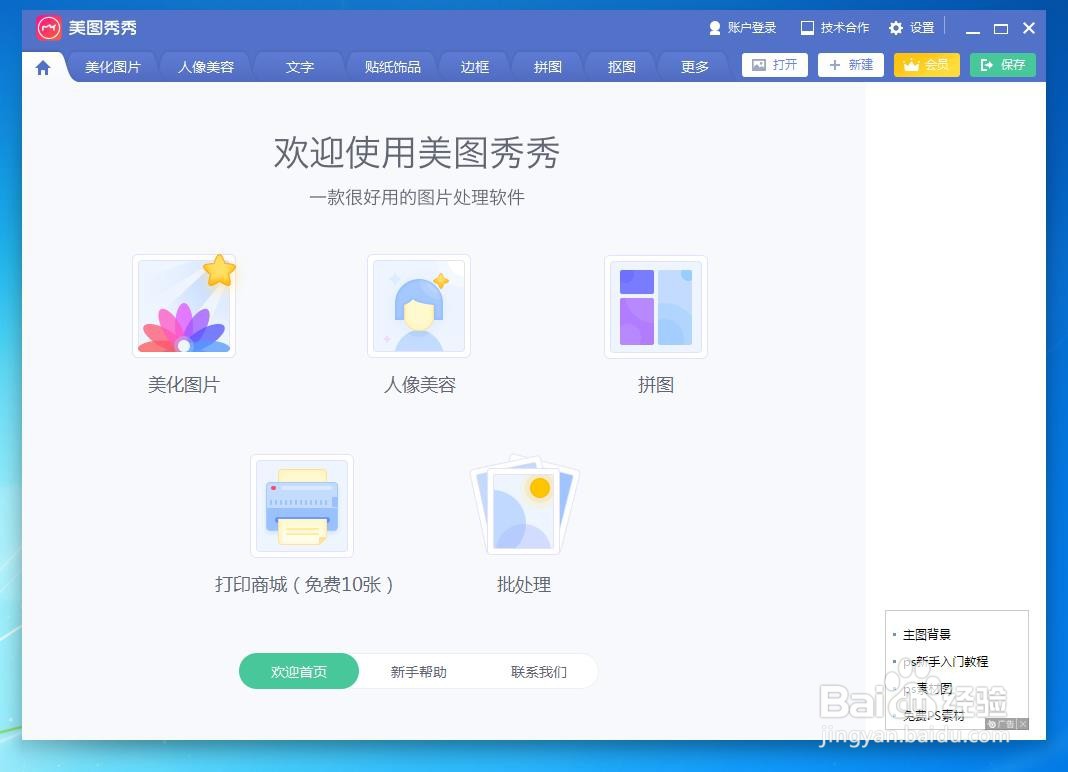Click the ps新手入门教程 tutorial link

pos(946,661)
